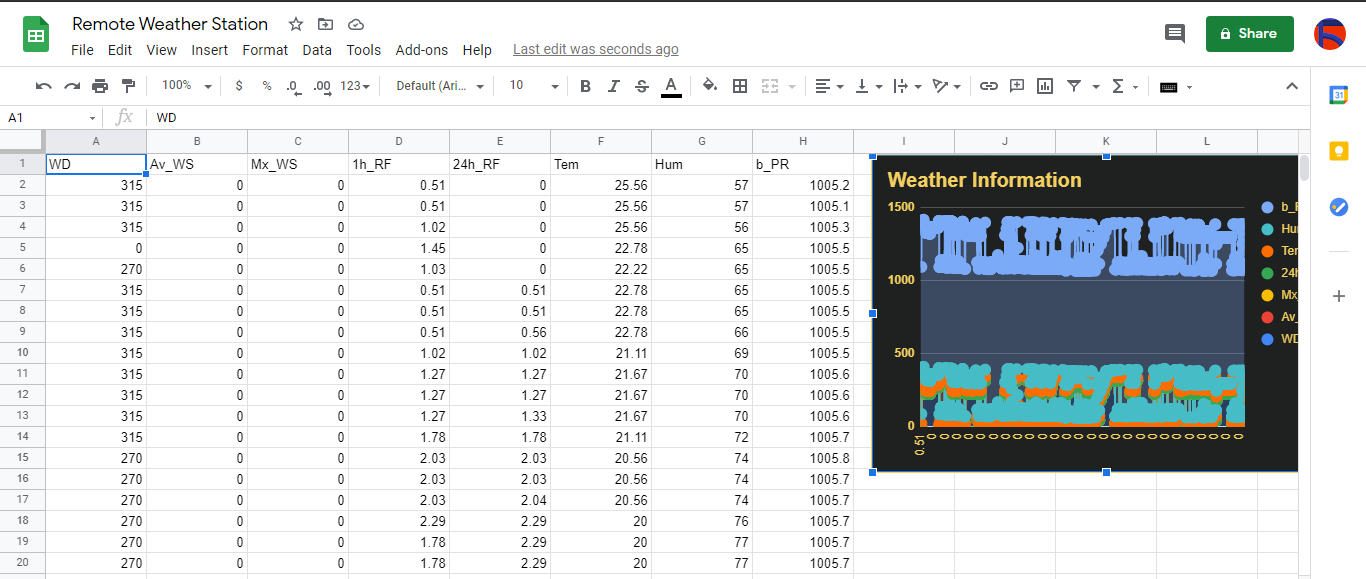Screen dimensions: 1366x579
Task: Open the zoom level dropdown showing 100%
Action: click(185, 86)
